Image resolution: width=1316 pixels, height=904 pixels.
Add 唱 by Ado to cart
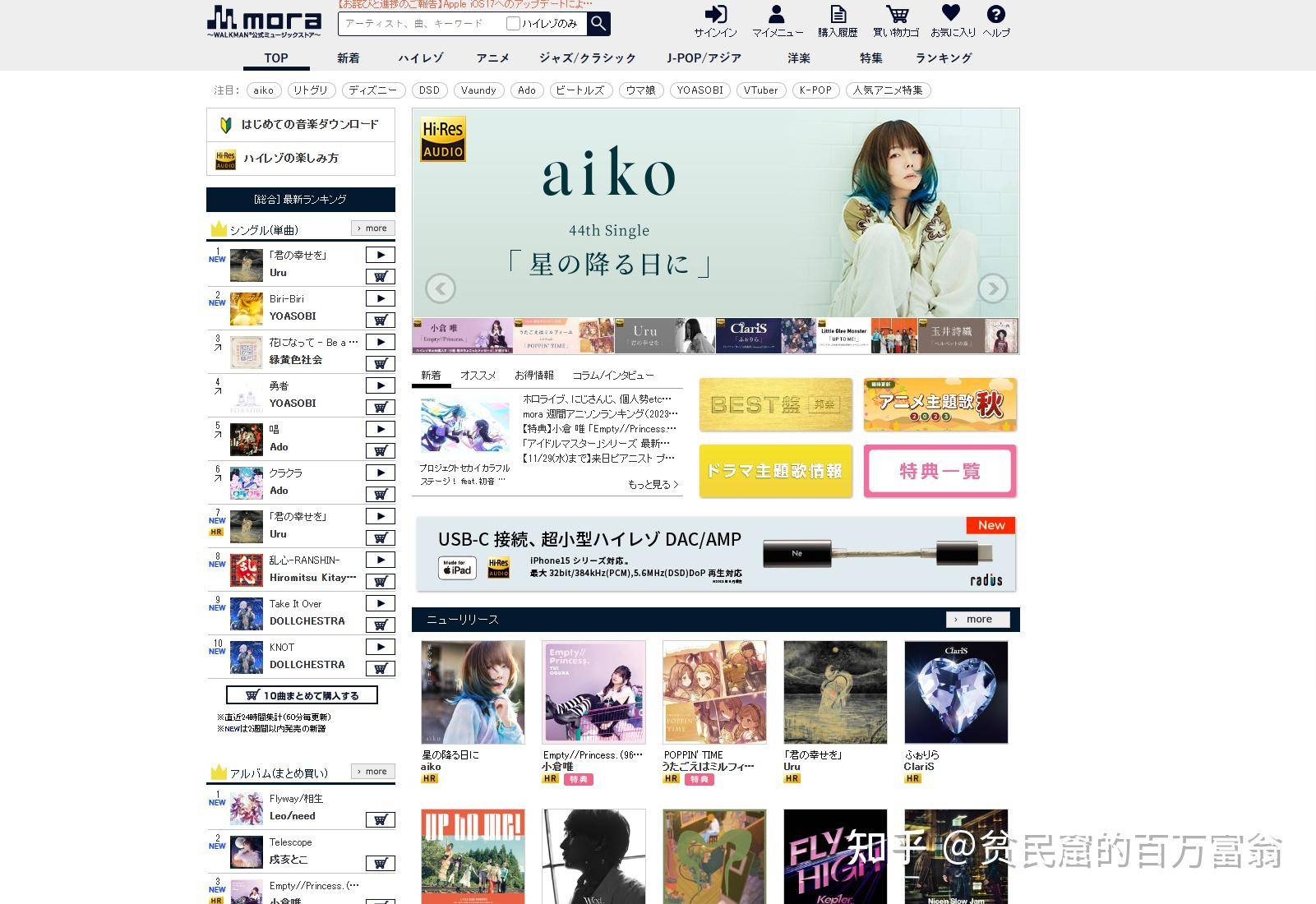[x=380, y=450]
